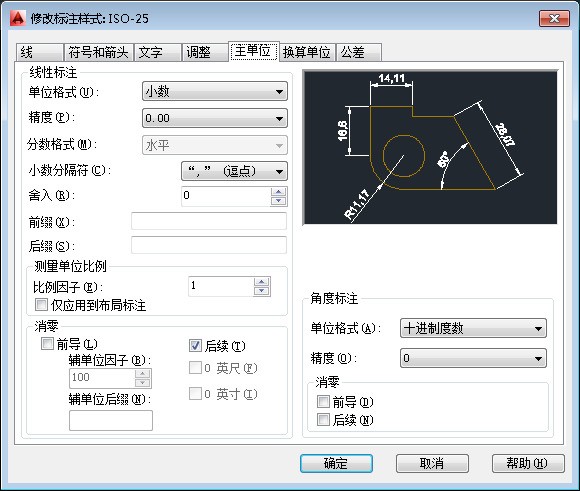
Task: Toggle linear 前导 zero suppression checkbox
Action: [x=47, y=344]
